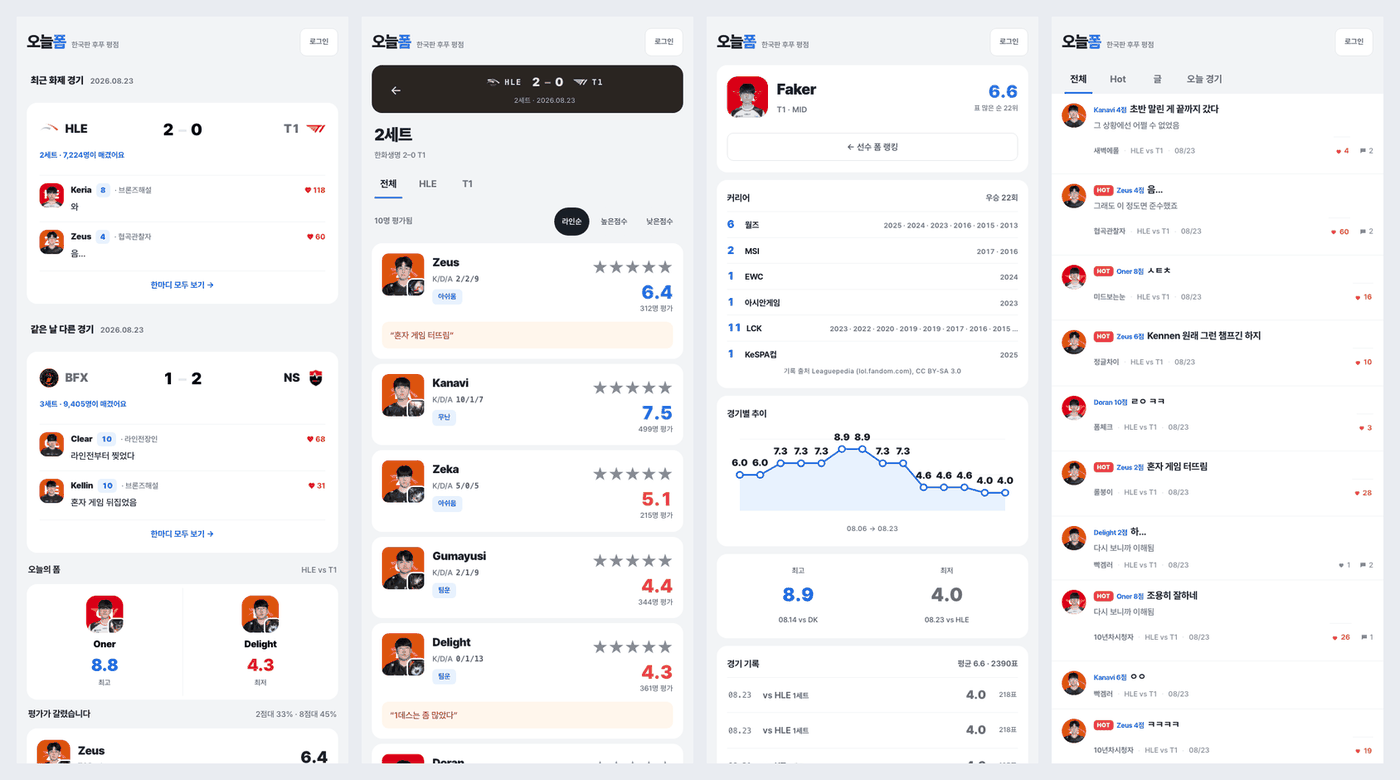Click 로그인 on the home screen

(x=319, y=42)
